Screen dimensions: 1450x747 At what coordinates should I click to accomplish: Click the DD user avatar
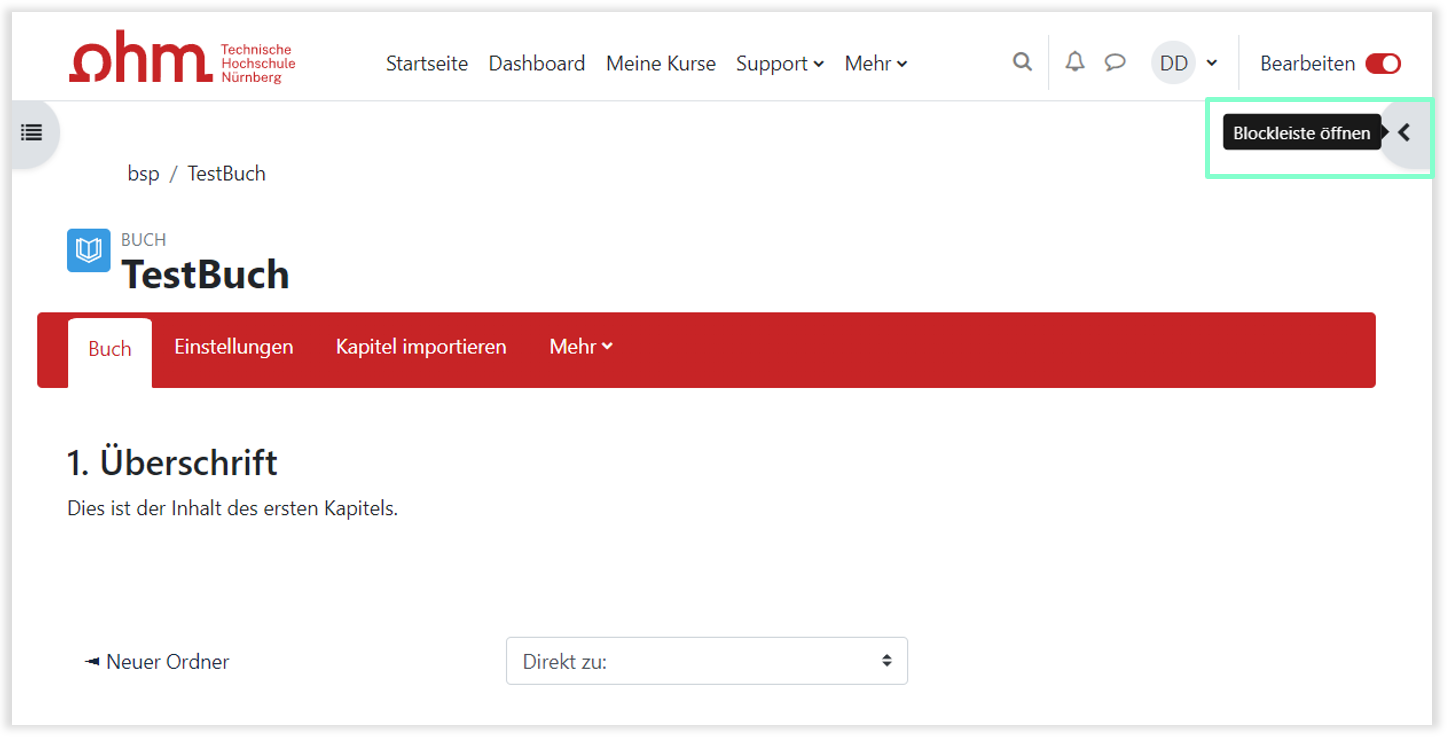(x=1173, y=63)
